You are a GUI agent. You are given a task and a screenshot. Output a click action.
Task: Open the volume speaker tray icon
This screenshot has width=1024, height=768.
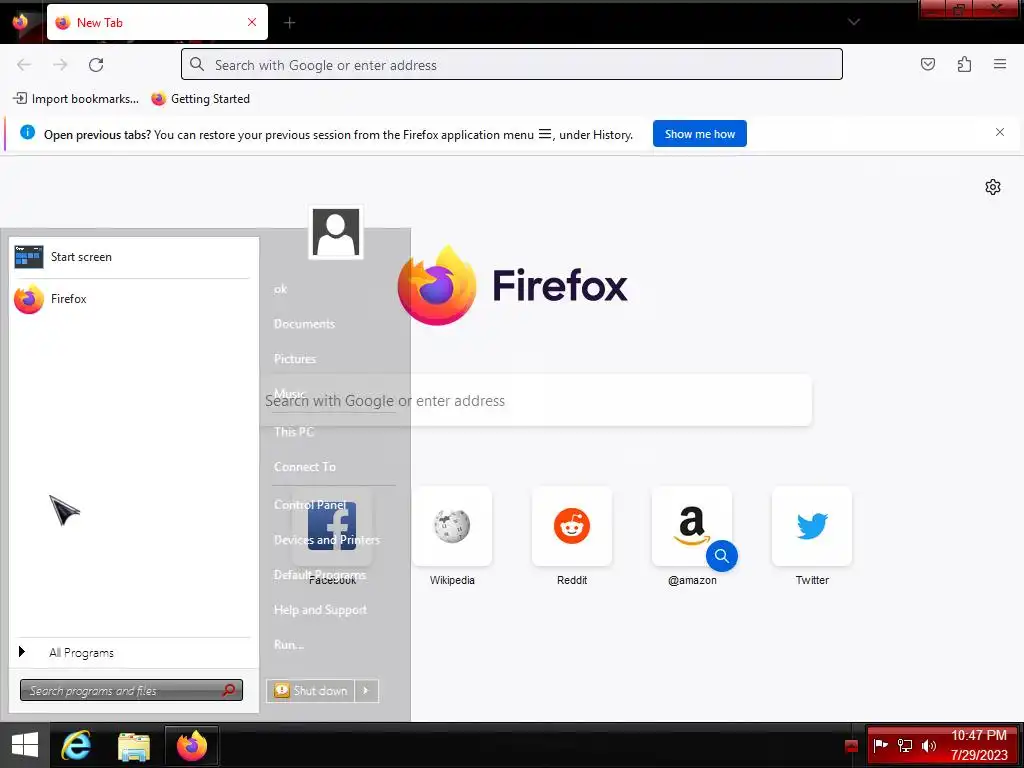pos(928,745)
